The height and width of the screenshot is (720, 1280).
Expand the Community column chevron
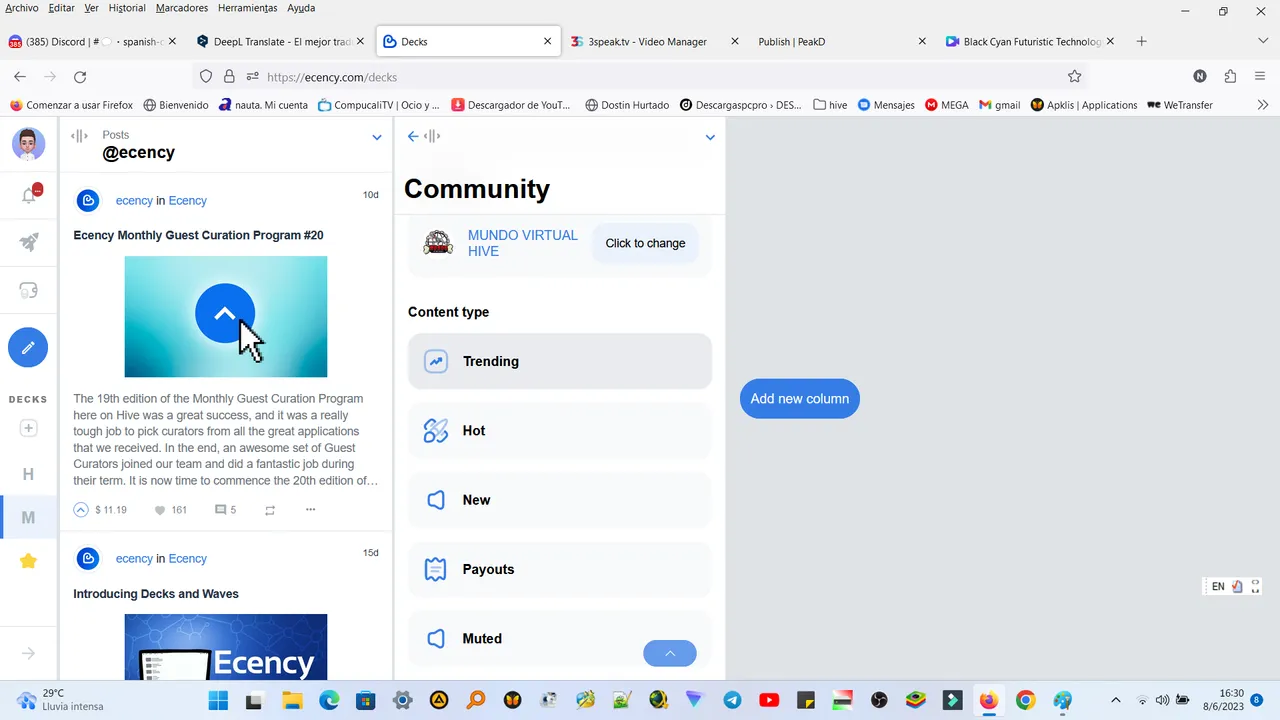point(710,137)
